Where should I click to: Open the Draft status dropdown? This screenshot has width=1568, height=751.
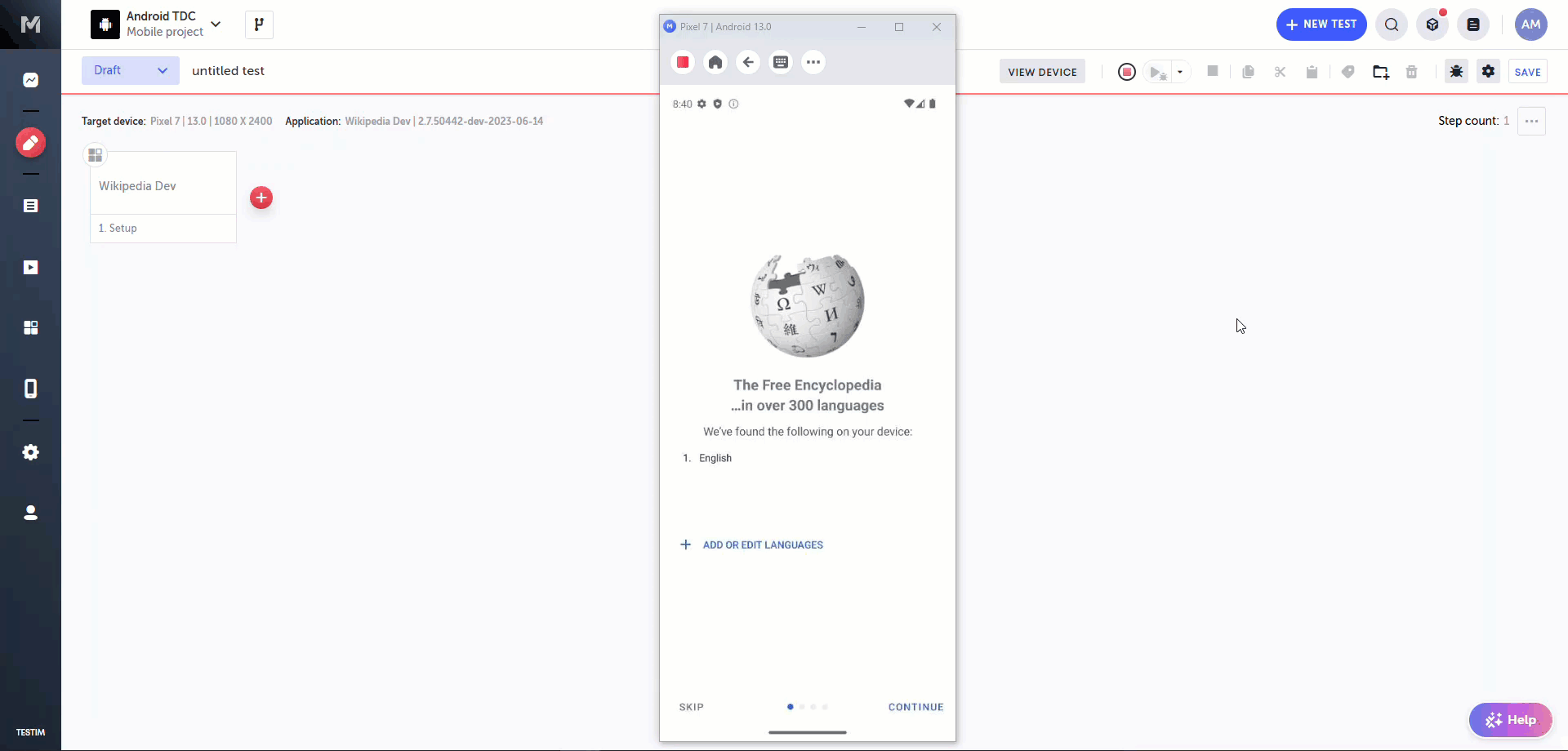131,71
